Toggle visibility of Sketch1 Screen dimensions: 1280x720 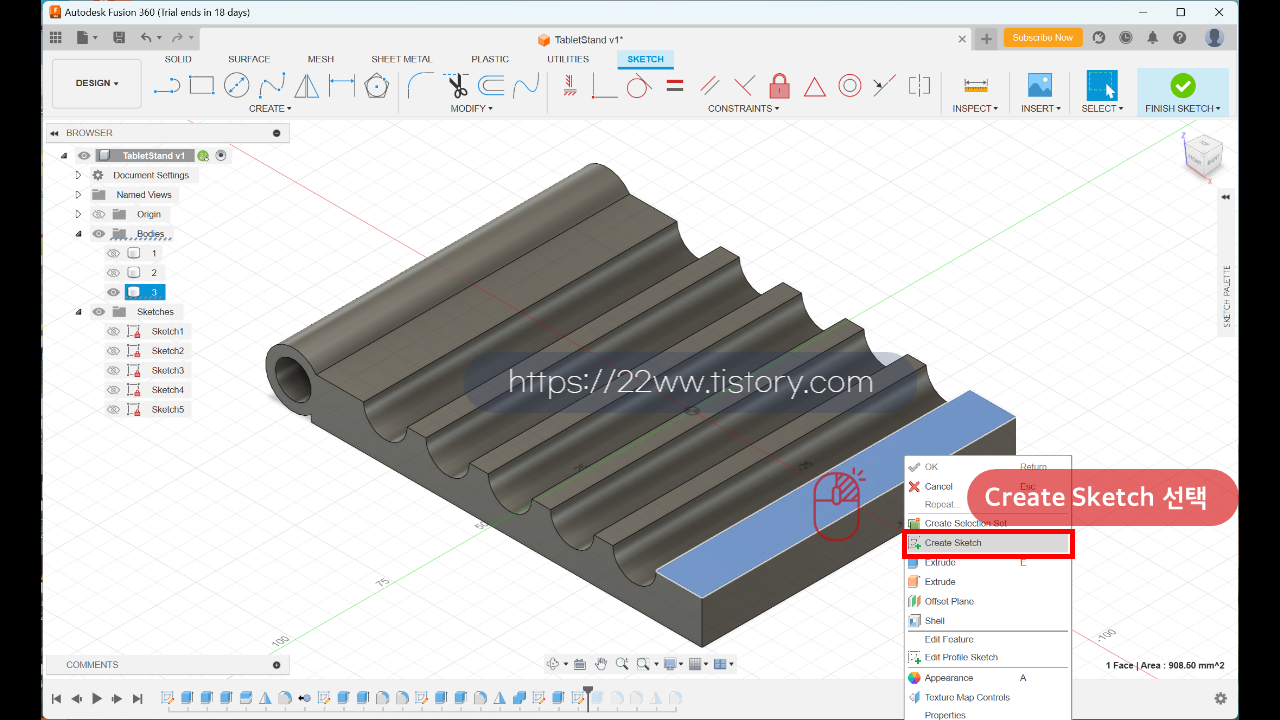pyautogui.click(x=113, y=331)
